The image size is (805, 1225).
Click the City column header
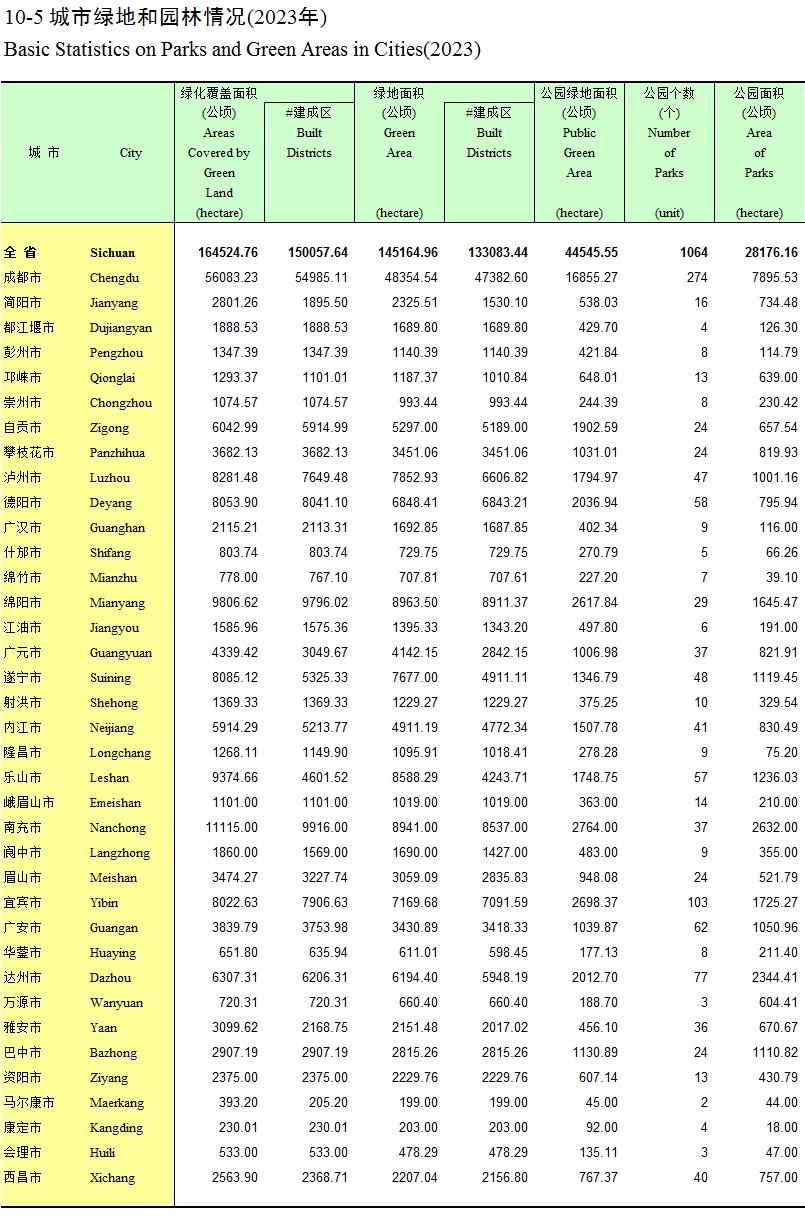[x=131, y=153]
